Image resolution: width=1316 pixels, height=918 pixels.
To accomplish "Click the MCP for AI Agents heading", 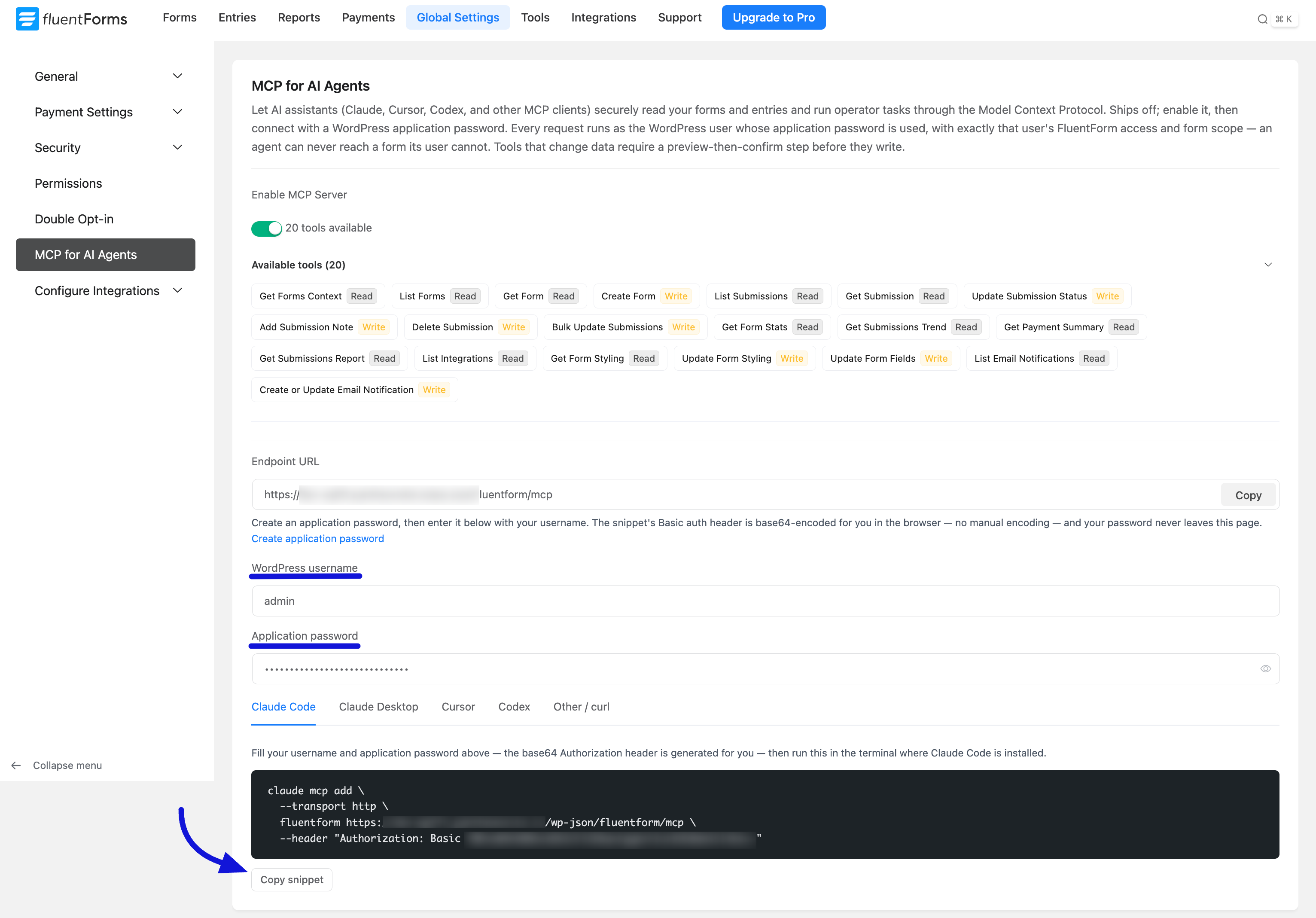I will [311, 86].
